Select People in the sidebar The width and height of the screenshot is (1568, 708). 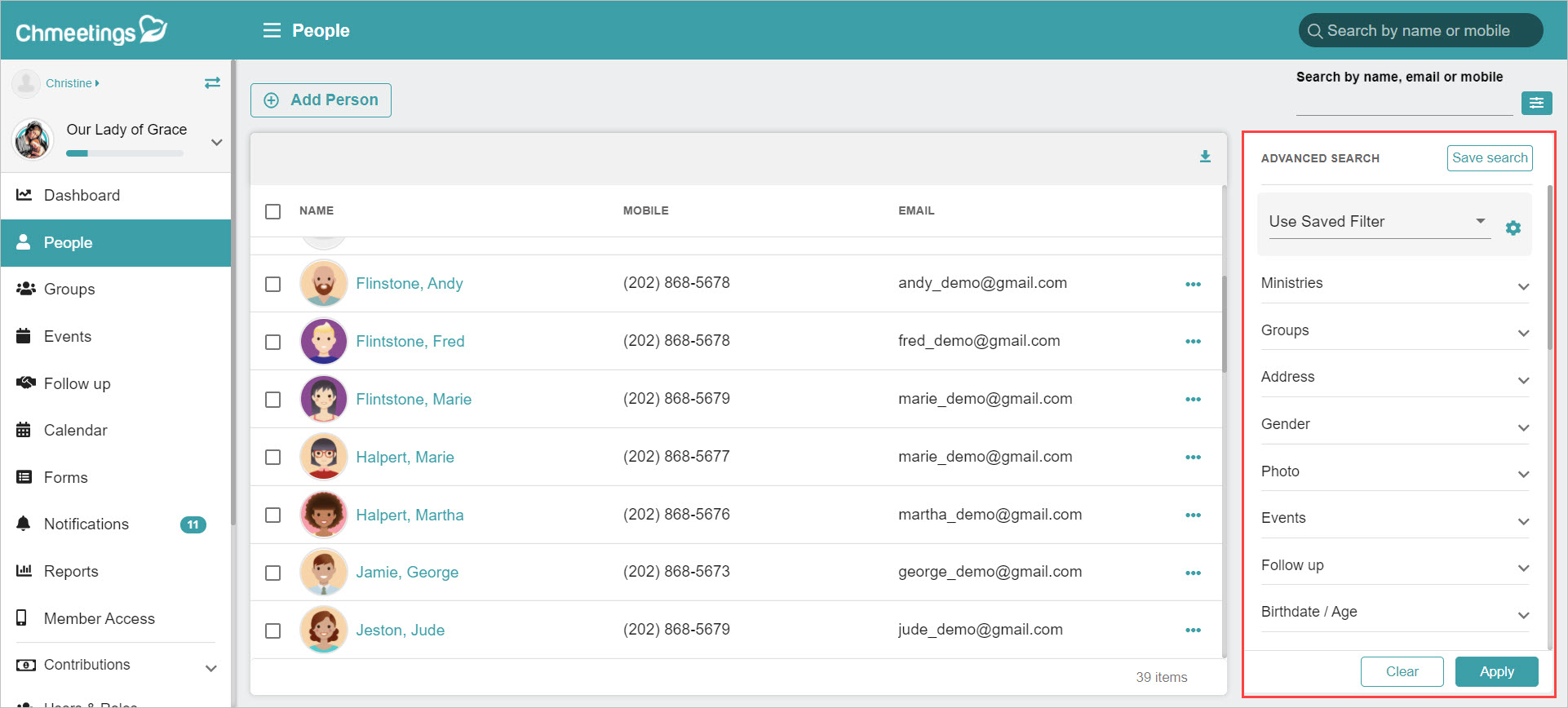(x=116, y=242)
